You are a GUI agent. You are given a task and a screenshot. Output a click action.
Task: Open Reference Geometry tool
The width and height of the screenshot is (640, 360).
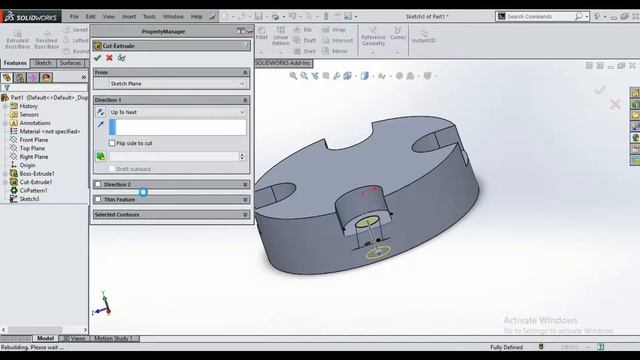click(373, 37)
